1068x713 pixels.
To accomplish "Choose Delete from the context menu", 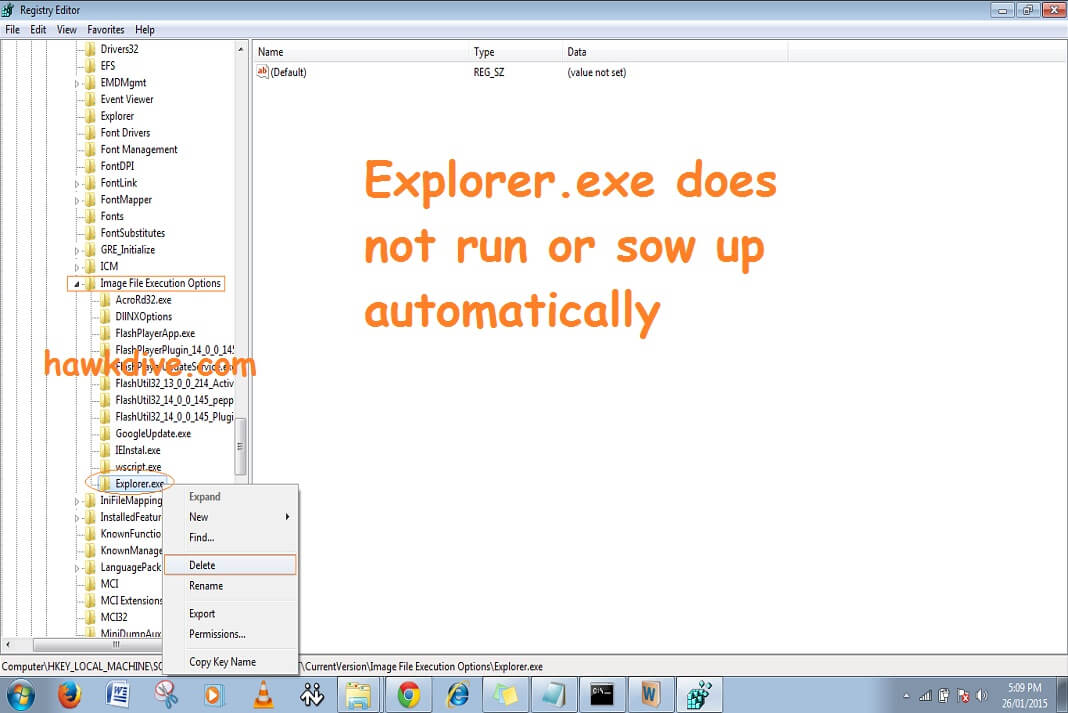I will coord(230,565).
